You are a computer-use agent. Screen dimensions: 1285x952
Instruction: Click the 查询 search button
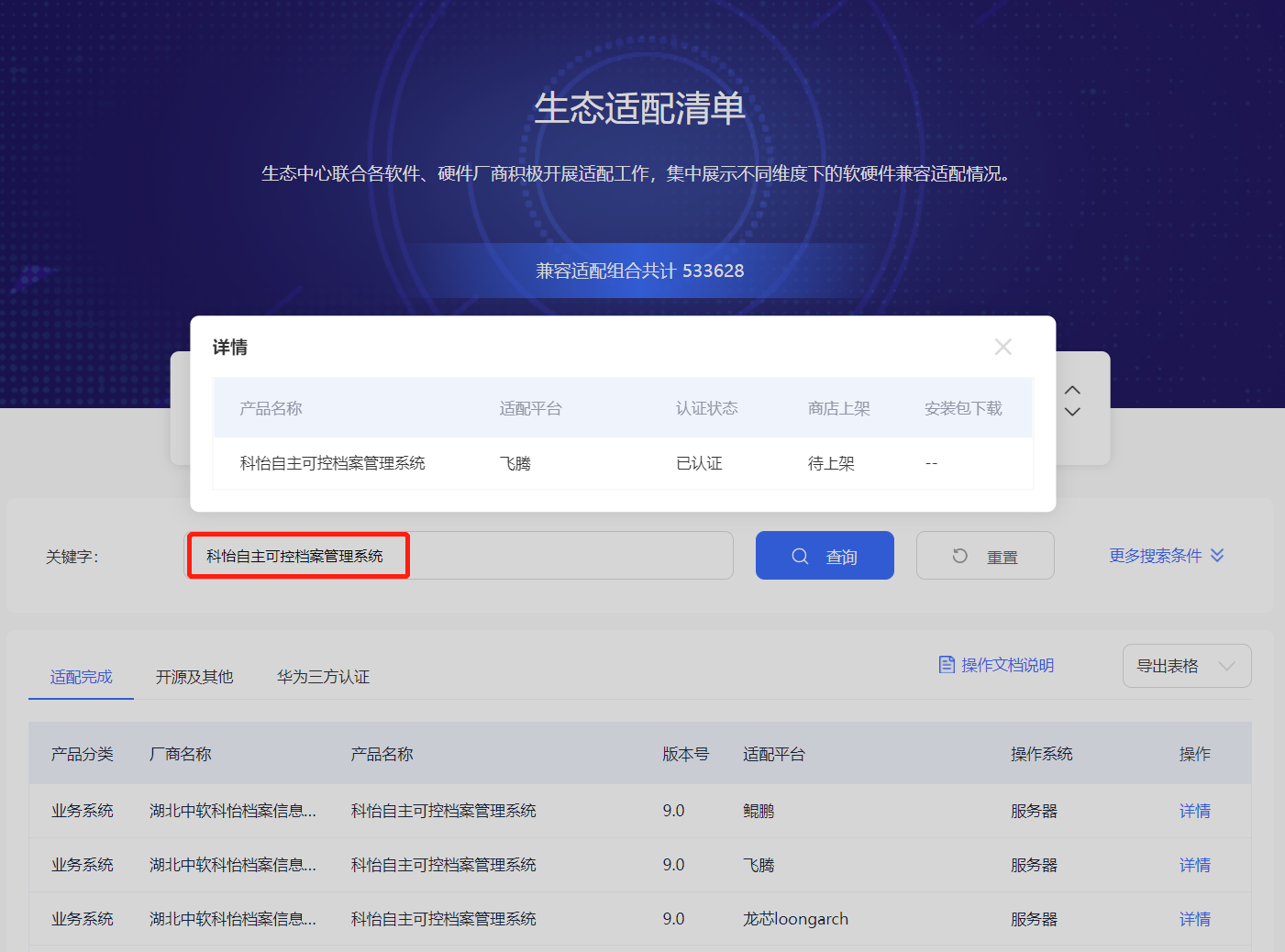[825, 556]
